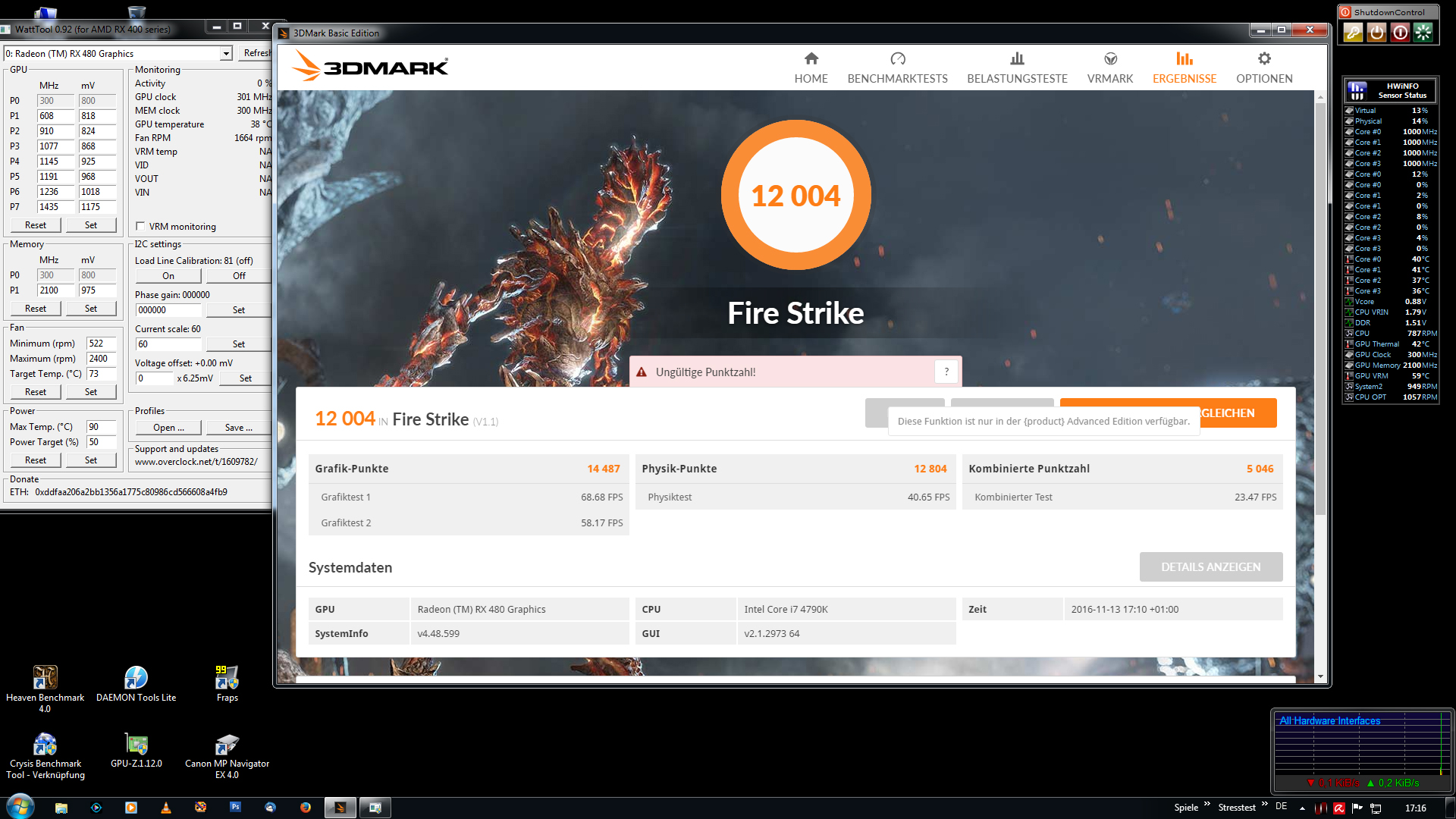Enable the VRM monitoring checkbox
Screen dimensions: 1456x819
140,226
